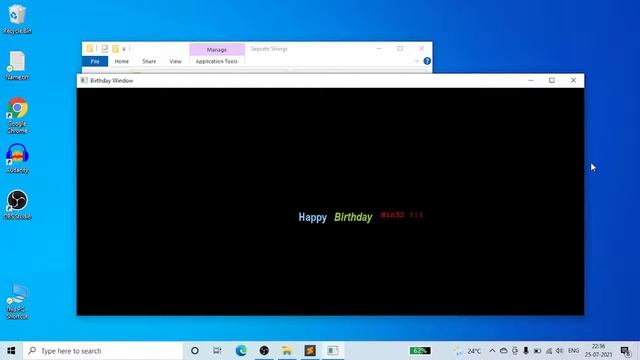
Task: Open Cortana circle icon on taskbar
Action: [x=195, y=351]
